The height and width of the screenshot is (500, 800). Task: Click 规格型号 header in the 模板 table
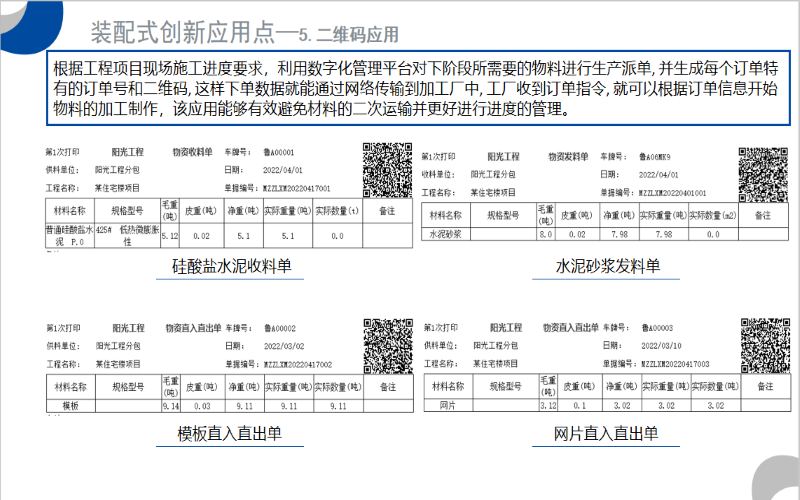tap(128, 387)
